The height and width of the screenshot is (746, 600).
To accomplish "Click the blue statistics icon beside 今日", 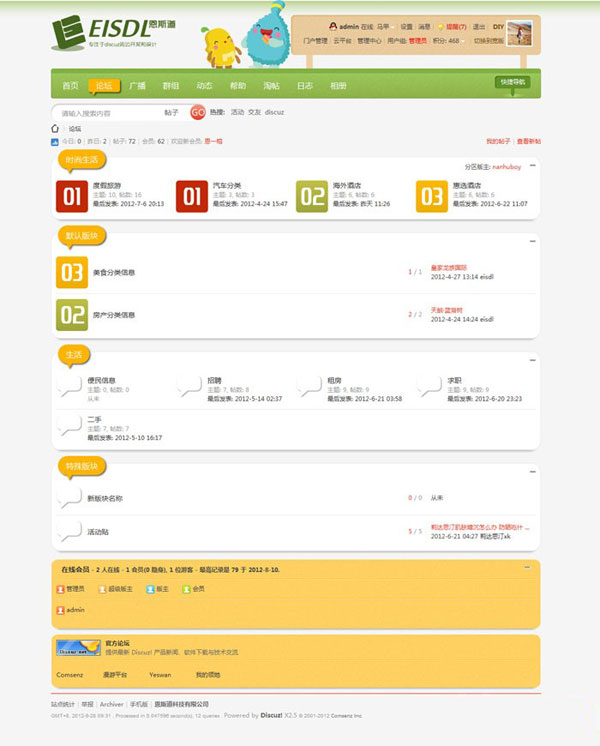I will (x=55, y=142).
